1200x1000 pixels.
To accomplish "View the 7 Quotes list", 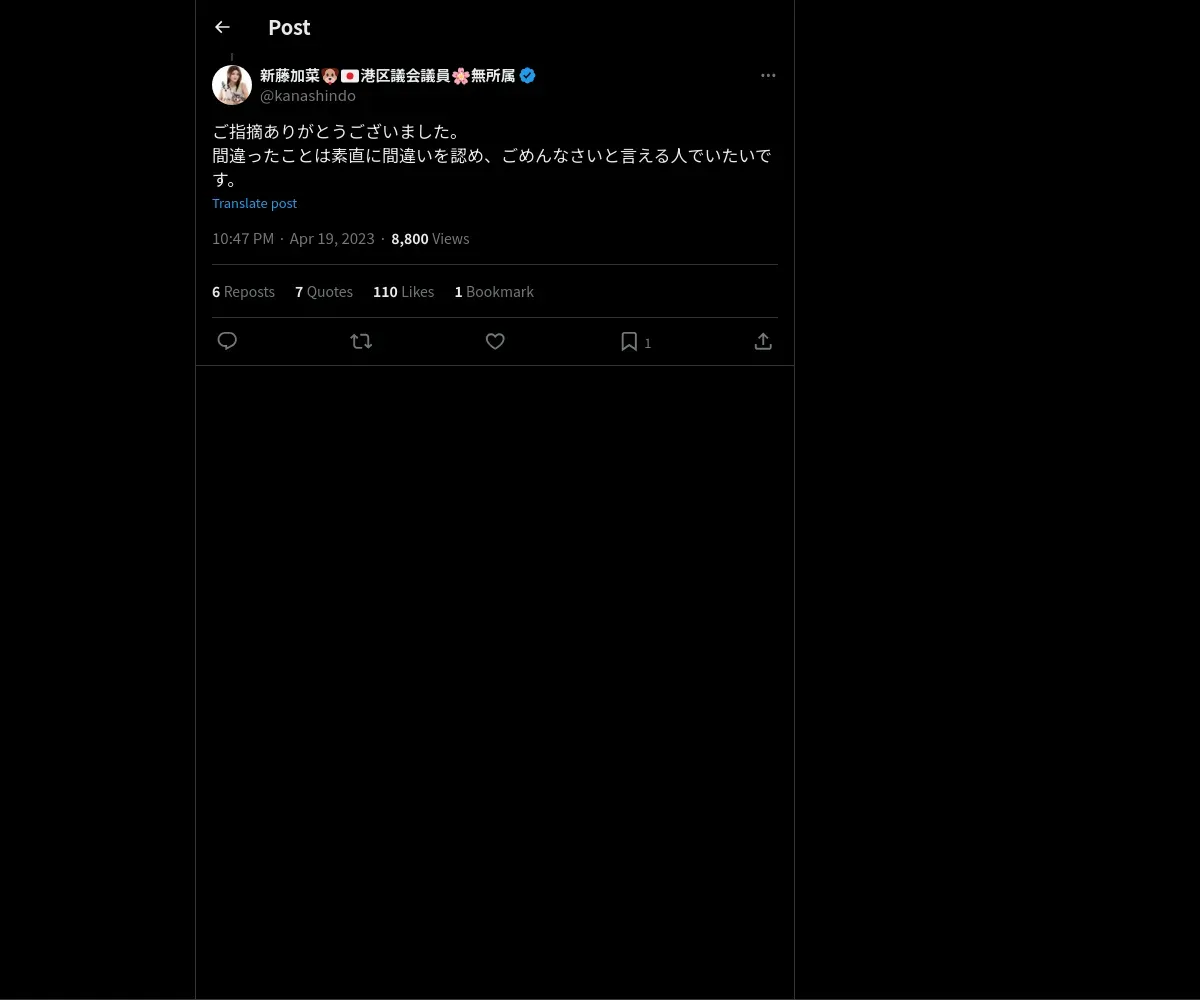I will [x=324, y=292].
